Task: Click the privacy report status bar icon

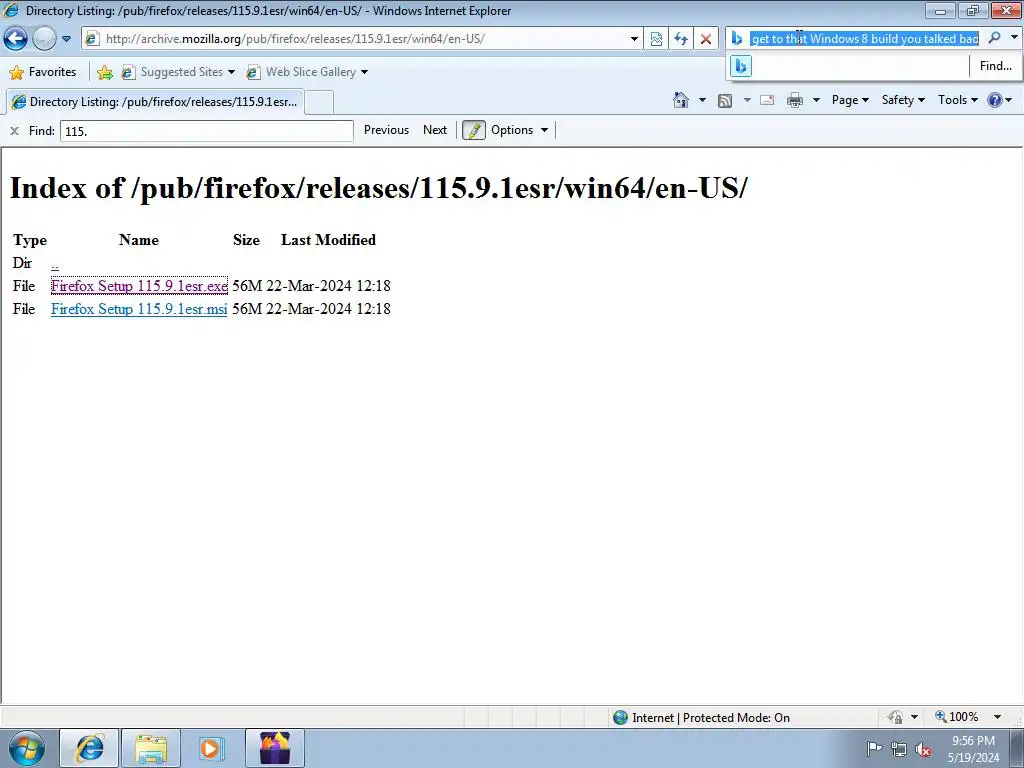Action: pyautogui.click(x=895, y=717)
